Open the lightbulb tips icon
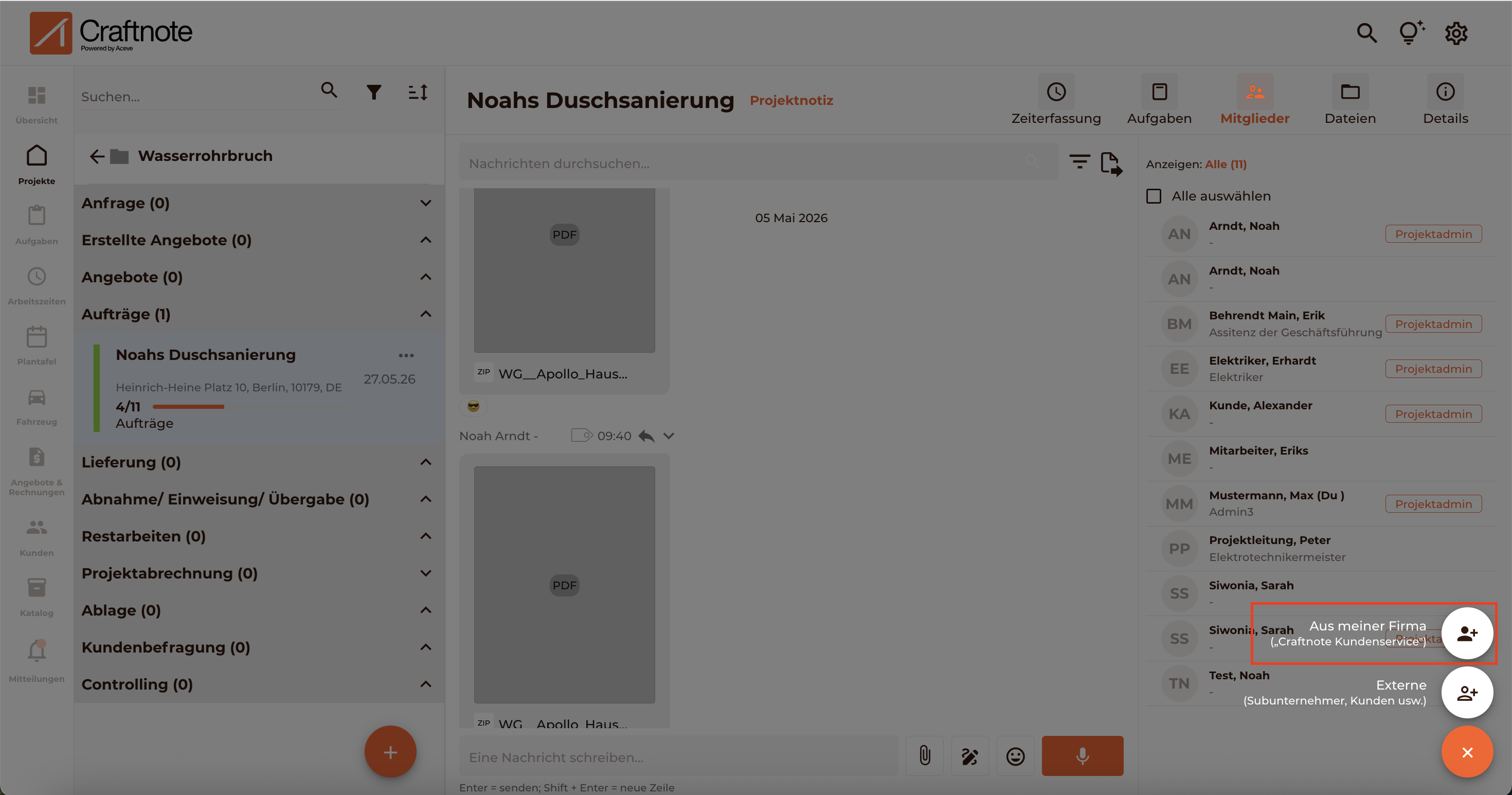1512x795 pixels. 1411,32
